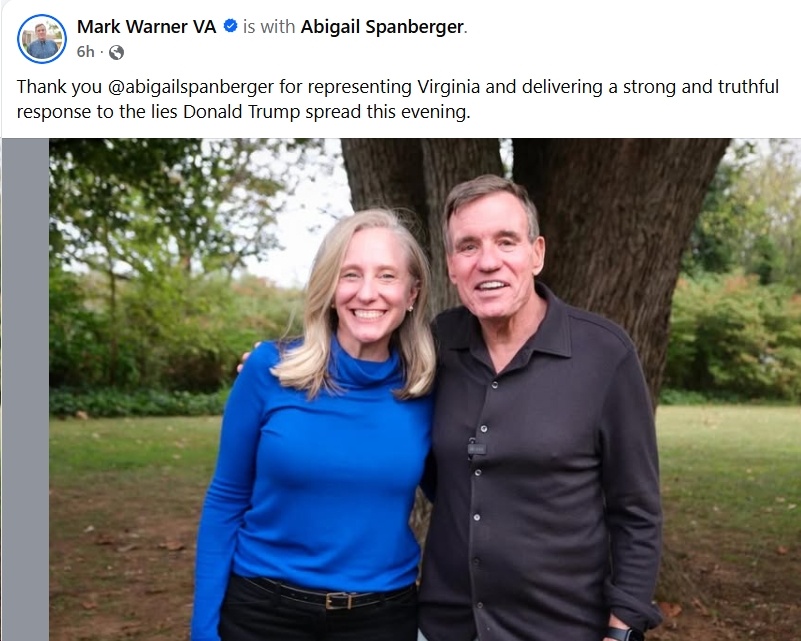This screenshot has height=641, width=801.
Task: Click the gray strip beside the photo
Action: pos(26,389)
